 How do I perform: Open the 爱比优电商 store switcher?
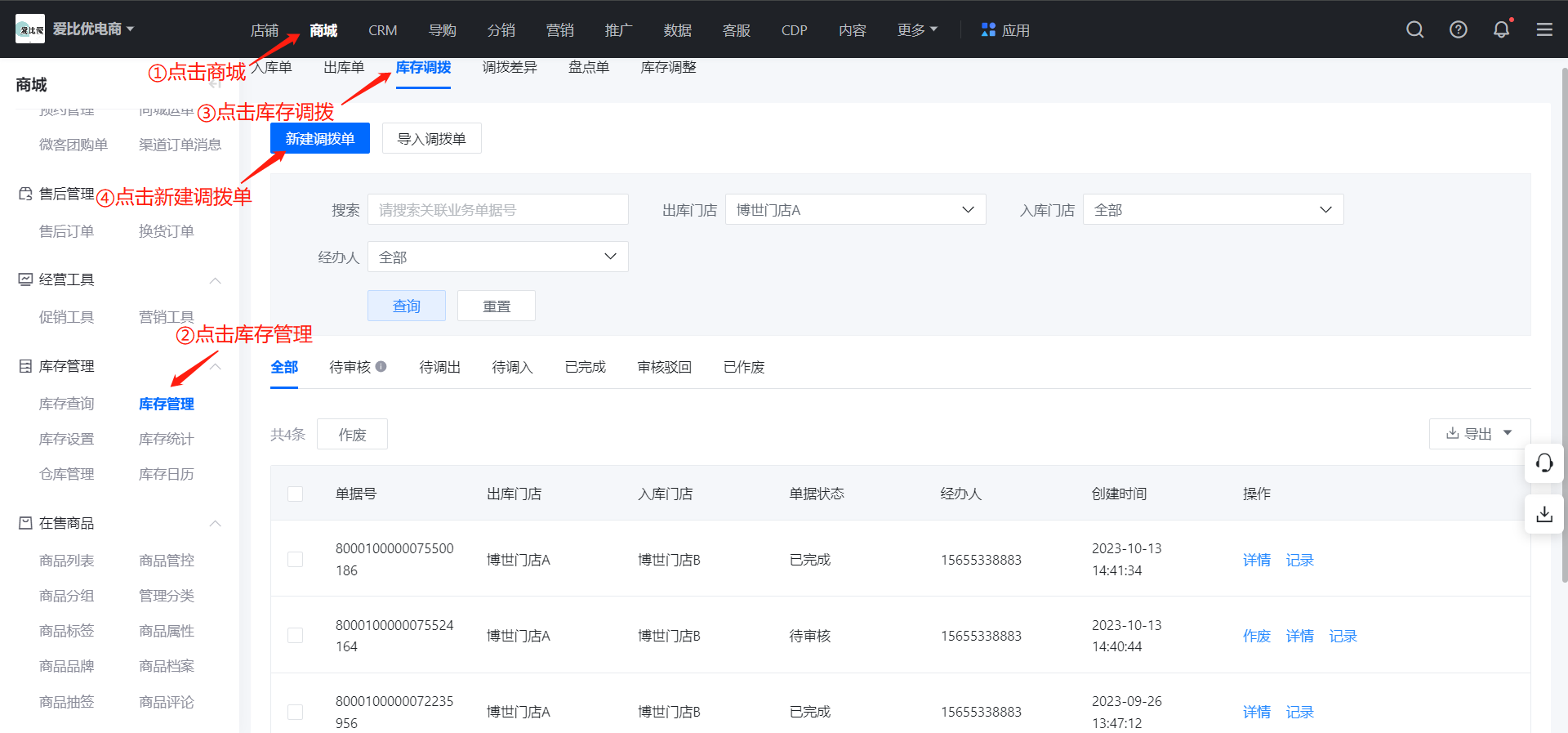[x=94, y=29]
